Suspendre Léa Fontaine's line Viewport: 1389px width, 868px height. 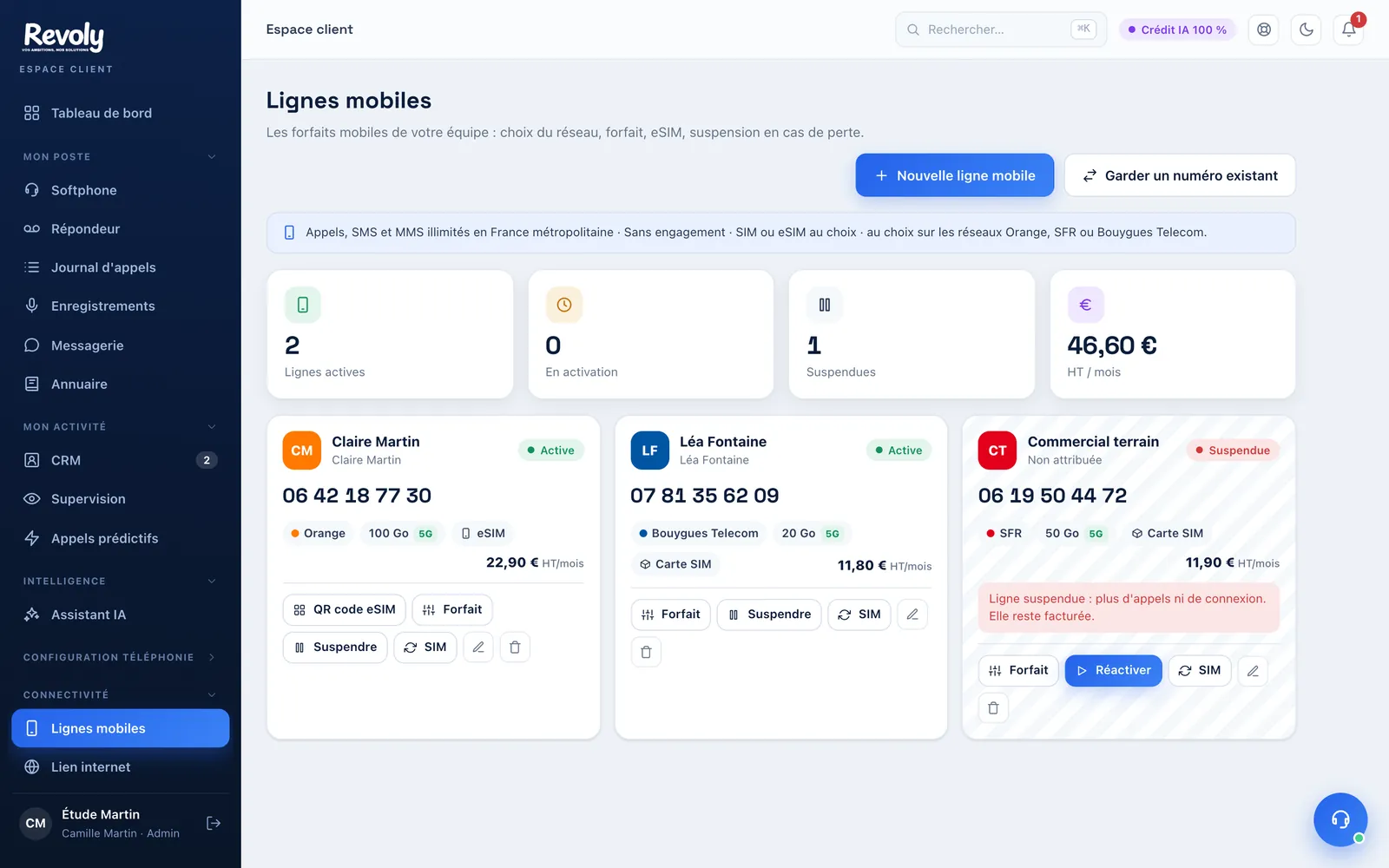click(769, 615)
